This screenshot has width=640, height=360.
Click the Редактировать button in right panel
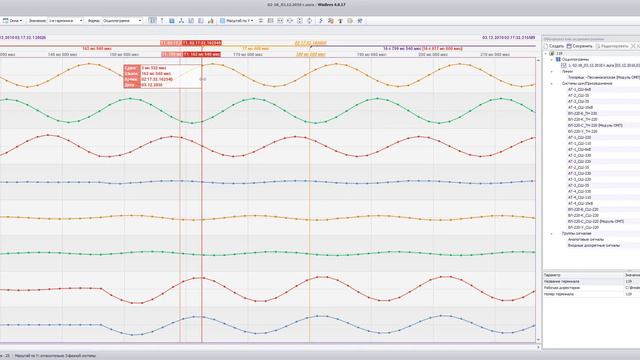(x=612, y=46)
